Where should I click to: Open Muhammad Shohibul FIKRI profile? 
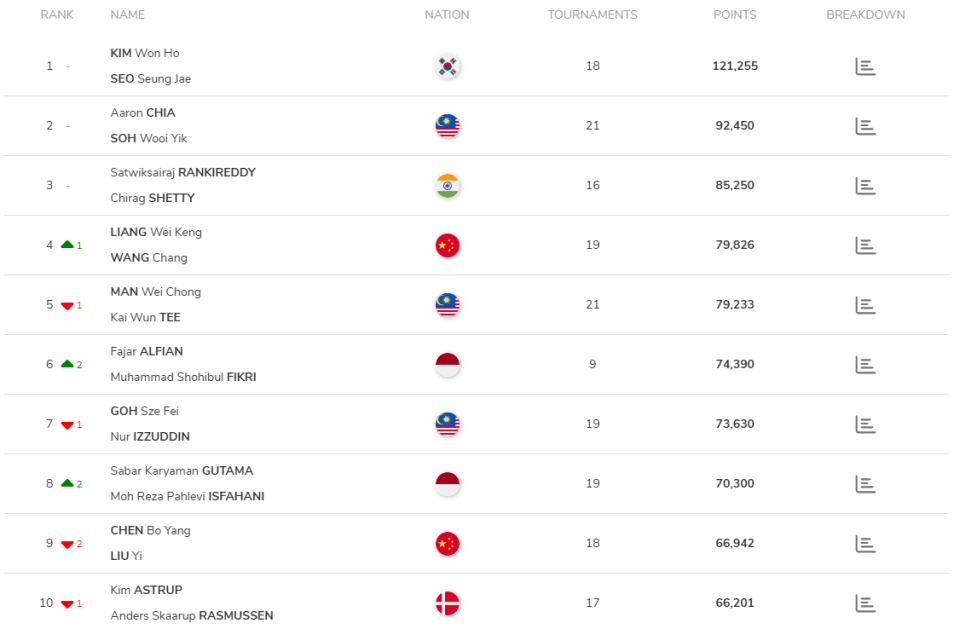click(x=183, y=377)
